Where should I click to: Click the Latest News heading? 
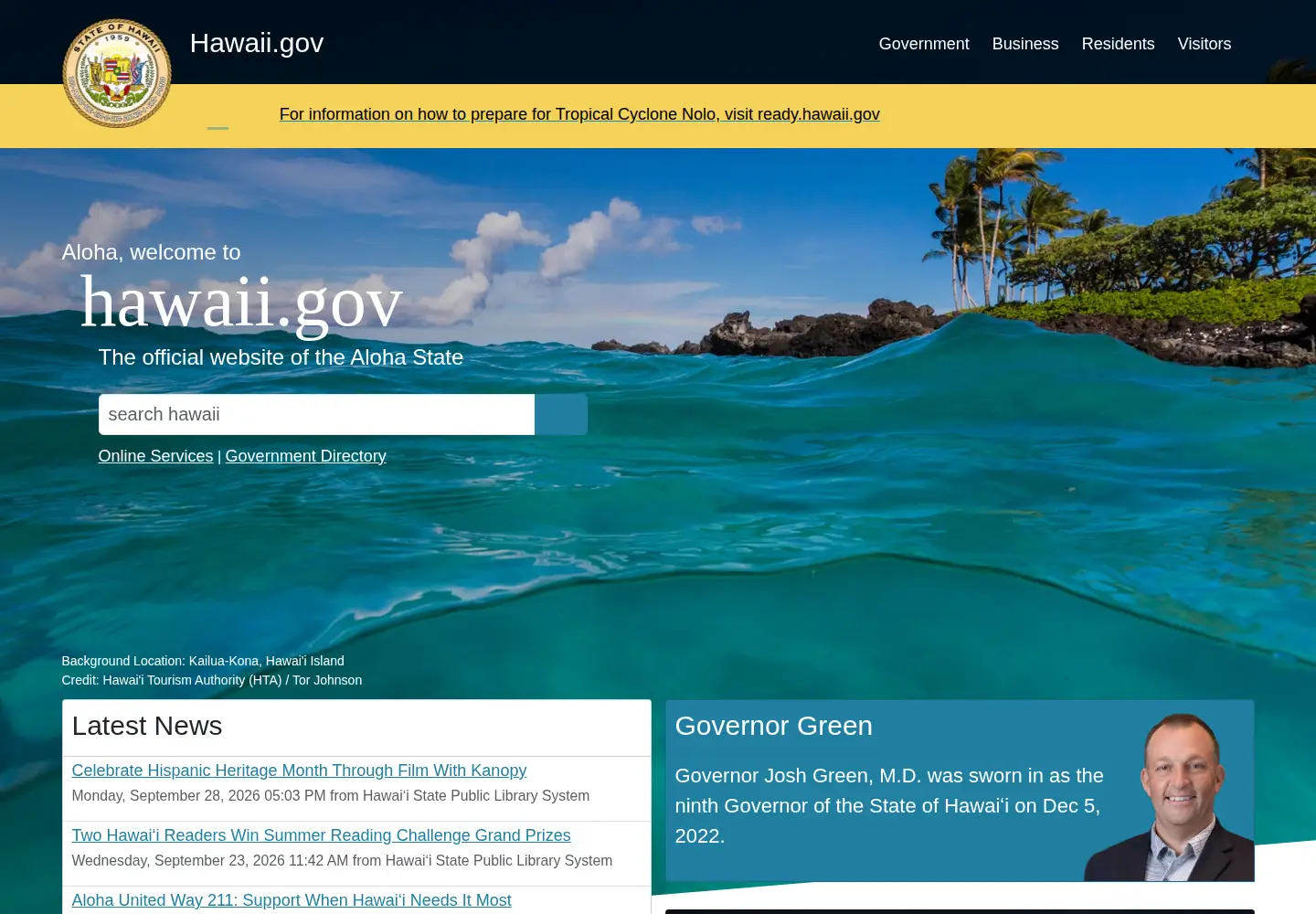[147, 726]
